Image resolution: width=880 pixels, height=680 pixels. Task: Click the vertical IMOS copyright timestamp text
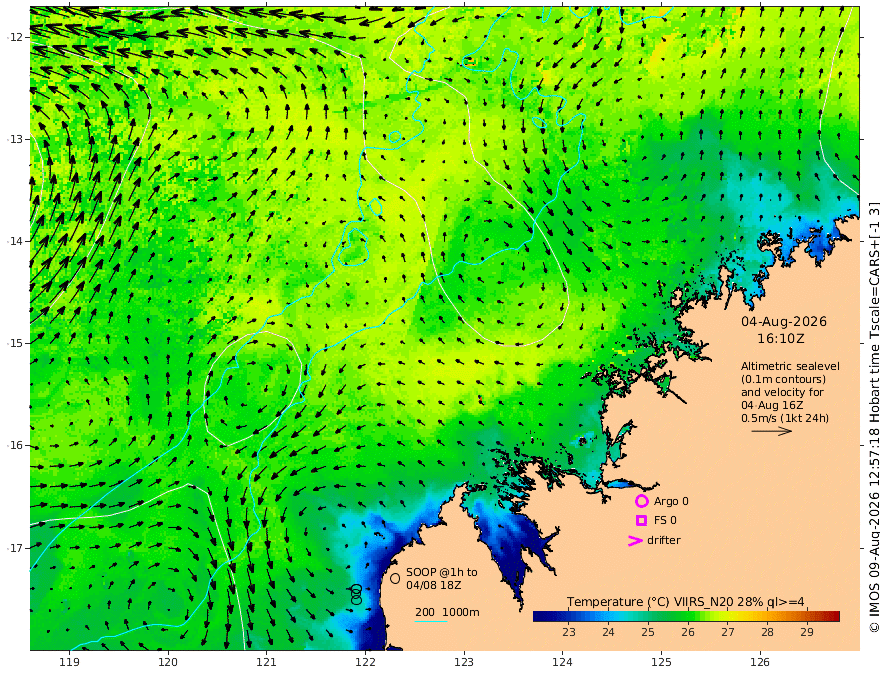[x=873, y=417]
